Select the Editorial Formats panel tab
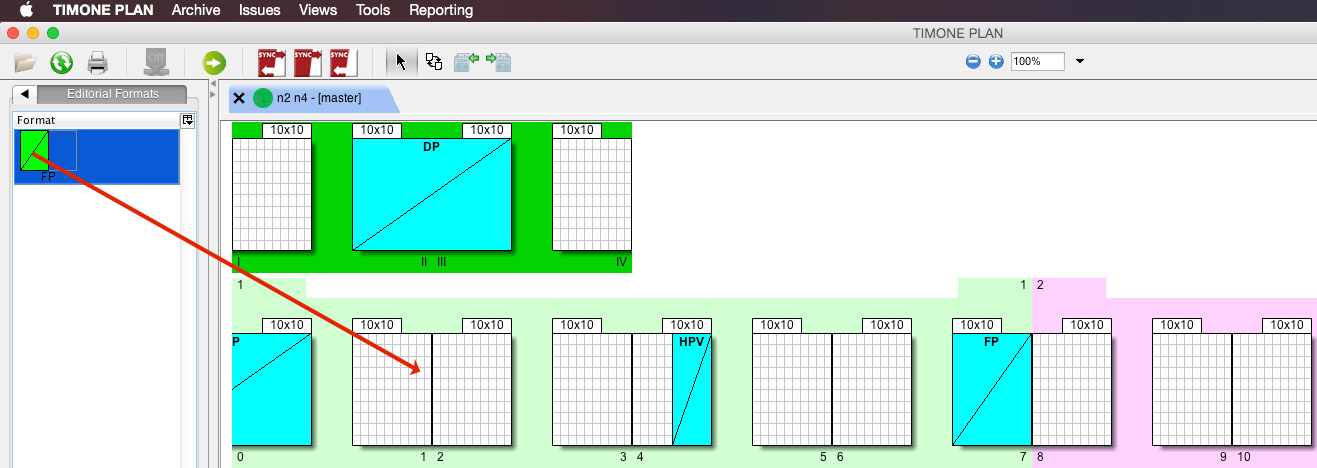This screenshot has height=468, width=1317. pos(112,94)
